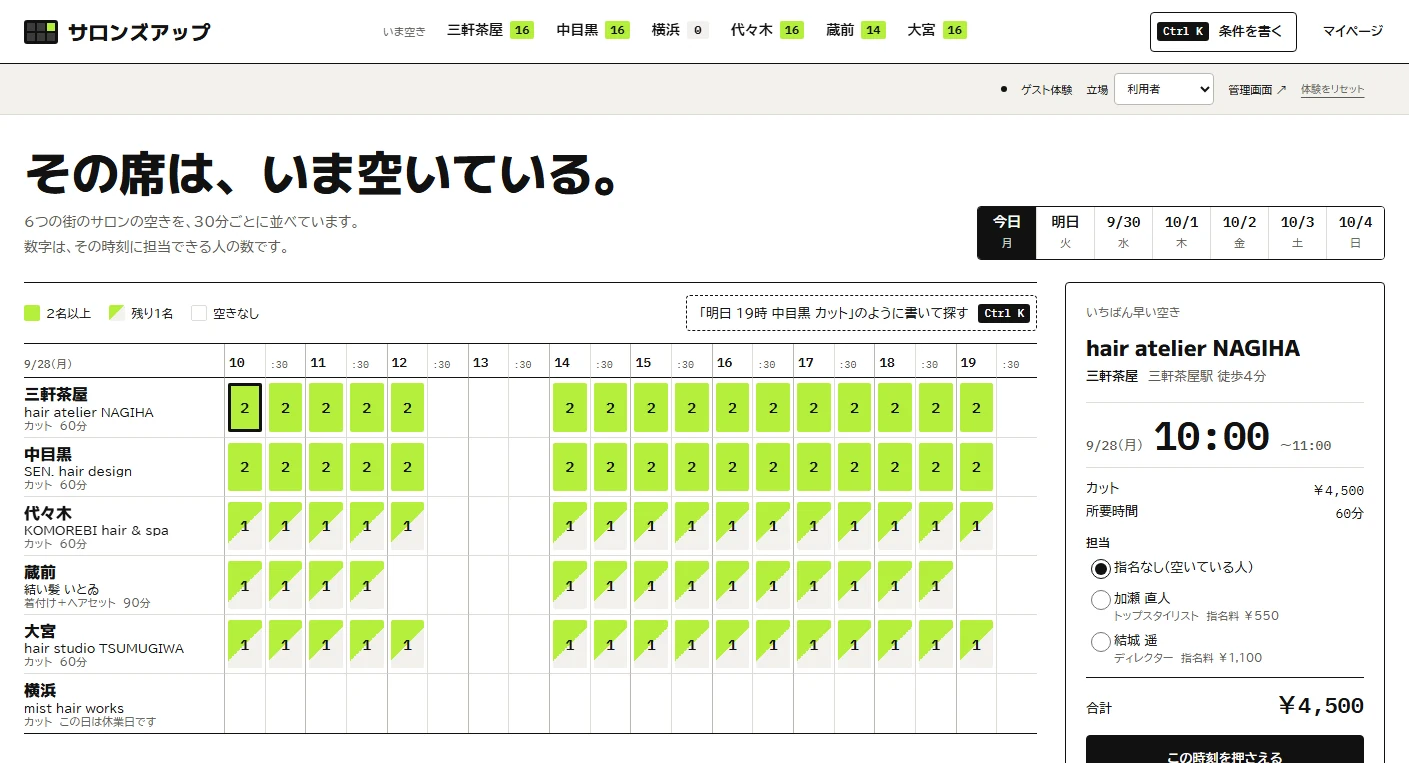Open the 管理画面 external link

tap(1257, 90)
